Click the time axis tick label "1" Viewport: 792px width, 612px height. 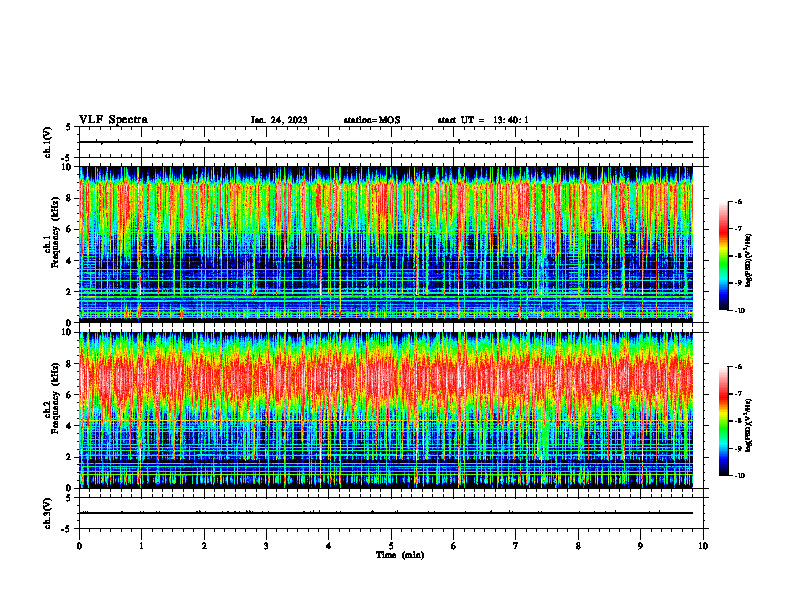[x=142, y=546]
